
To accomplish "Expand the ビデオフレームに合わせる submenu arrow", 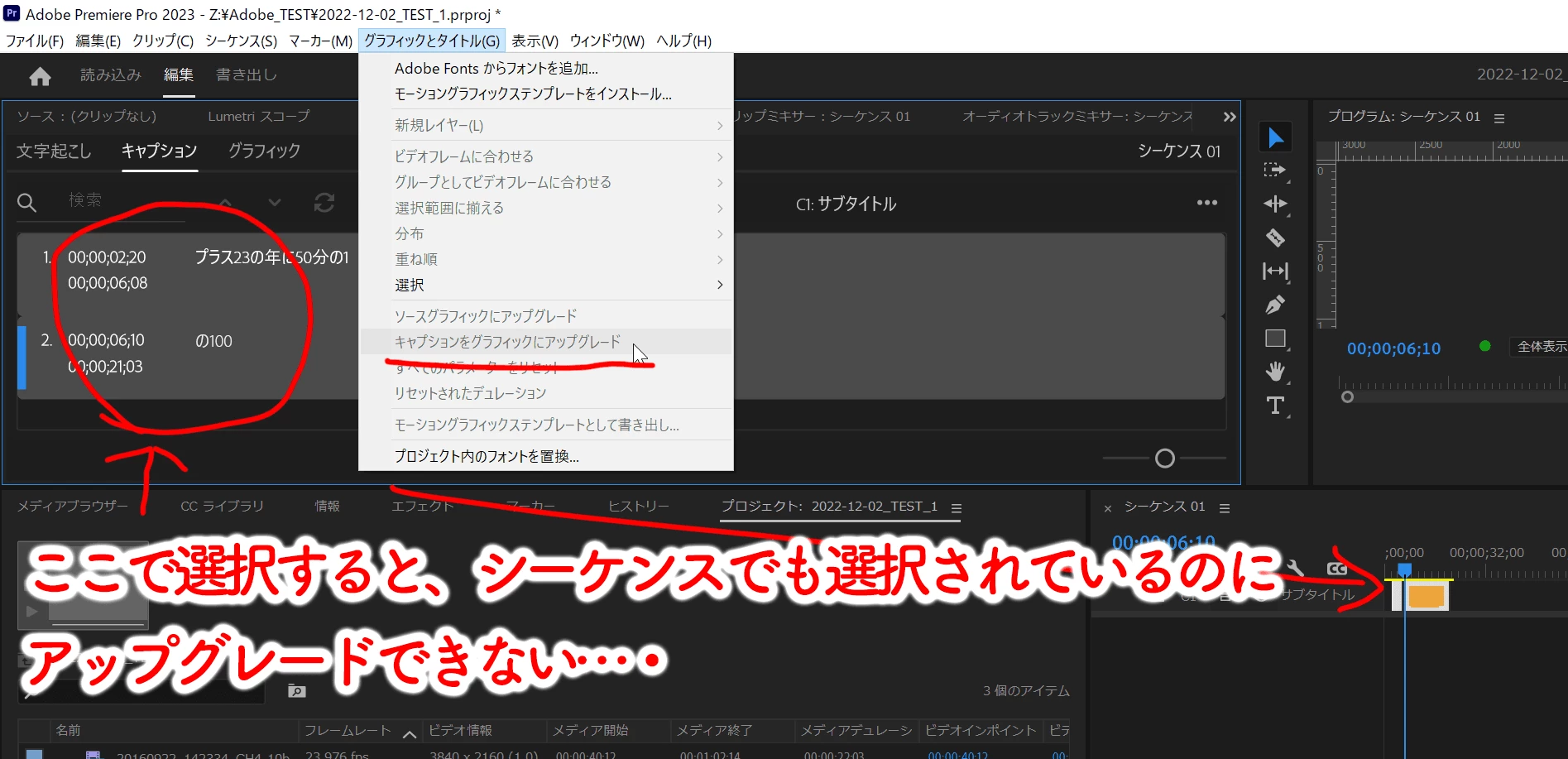I will coord(720,156).
